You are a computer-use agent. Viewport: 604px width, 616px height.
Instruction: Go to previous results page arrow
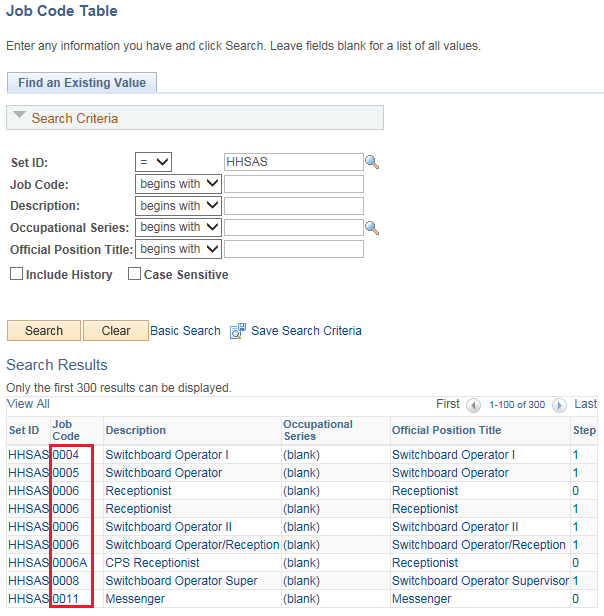point(473,405)
